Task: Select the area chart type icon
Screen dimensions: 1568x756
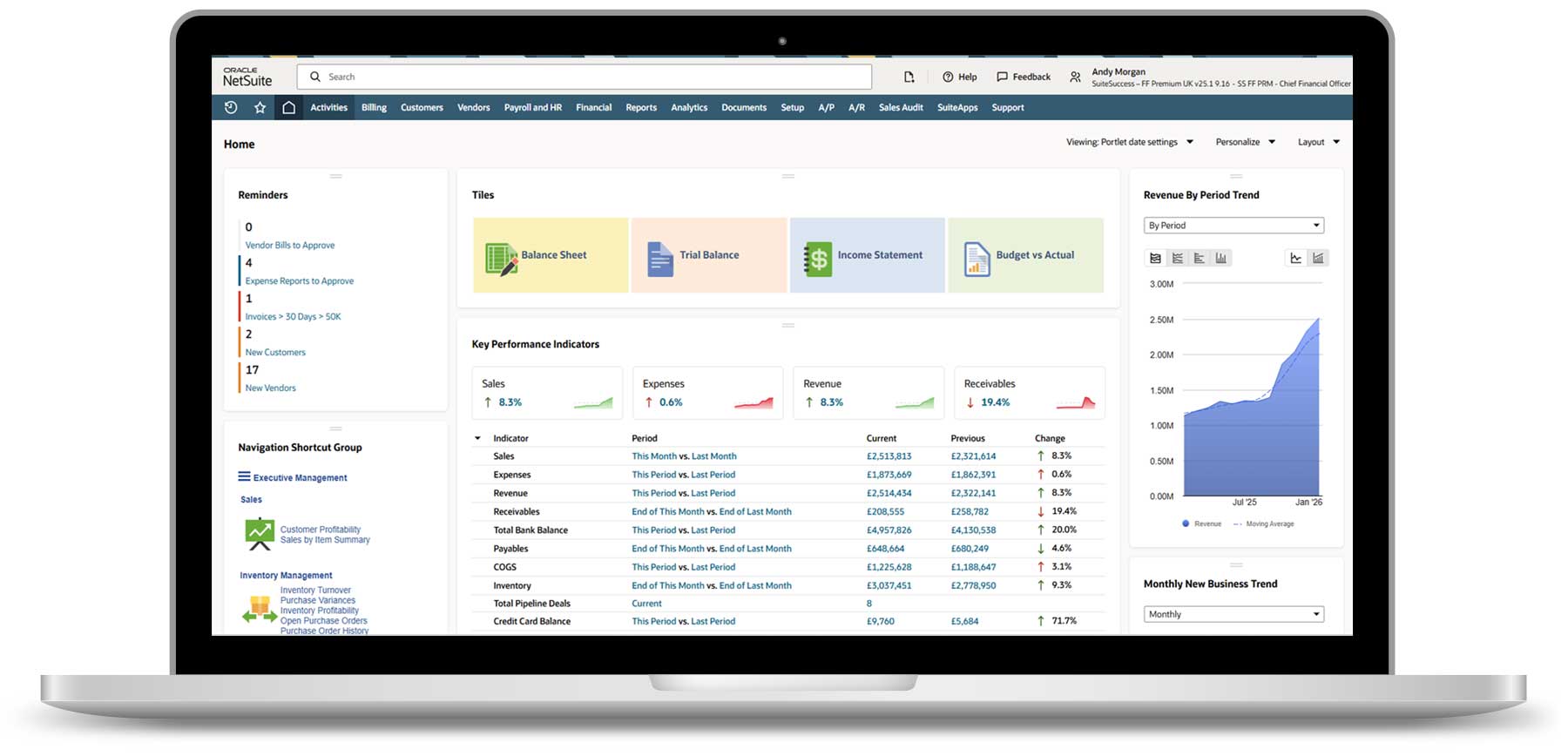Action: click(x=1155, y=258)
